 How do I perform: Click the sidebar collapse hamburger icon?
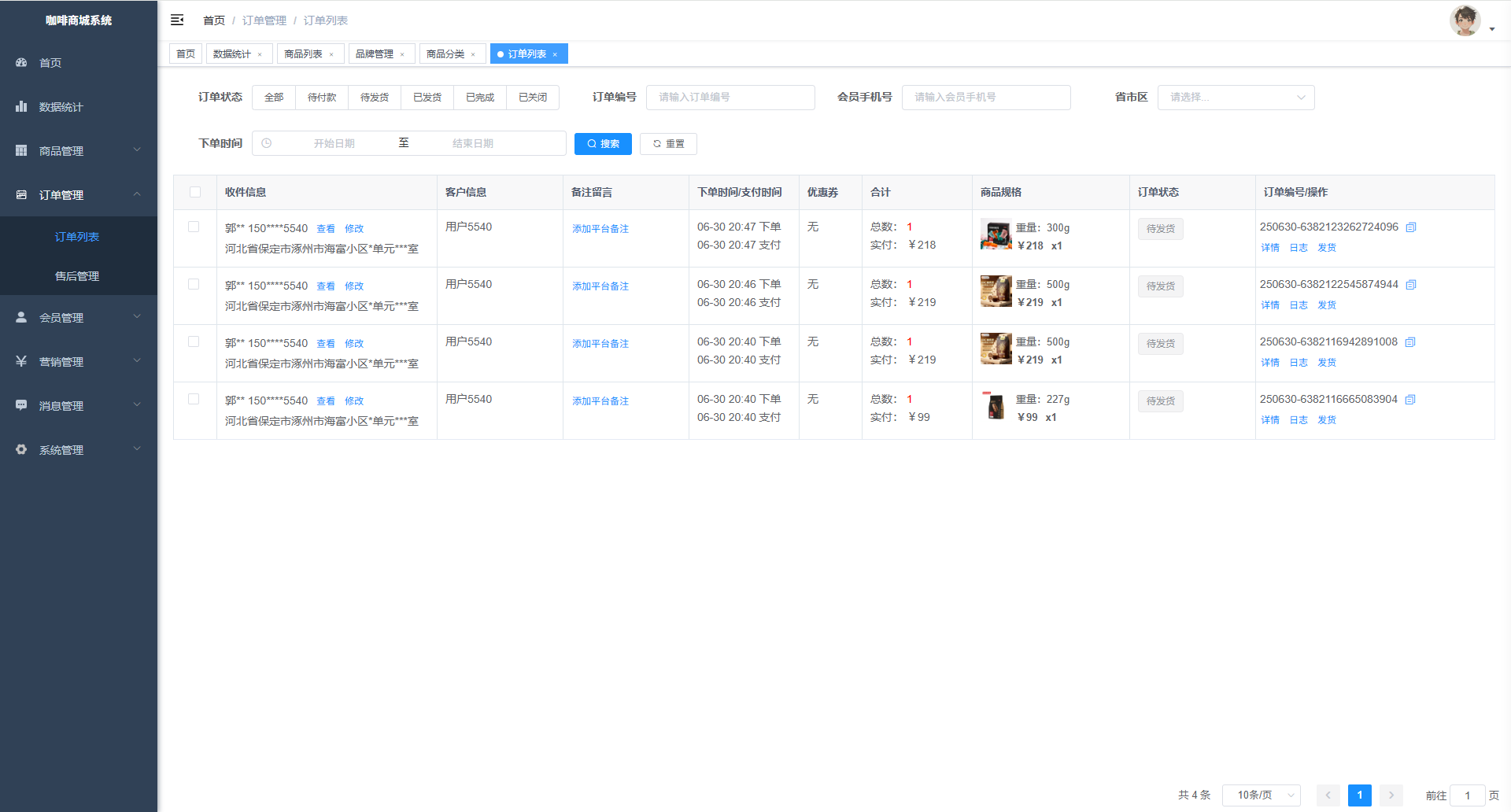[x=177, y=20]
